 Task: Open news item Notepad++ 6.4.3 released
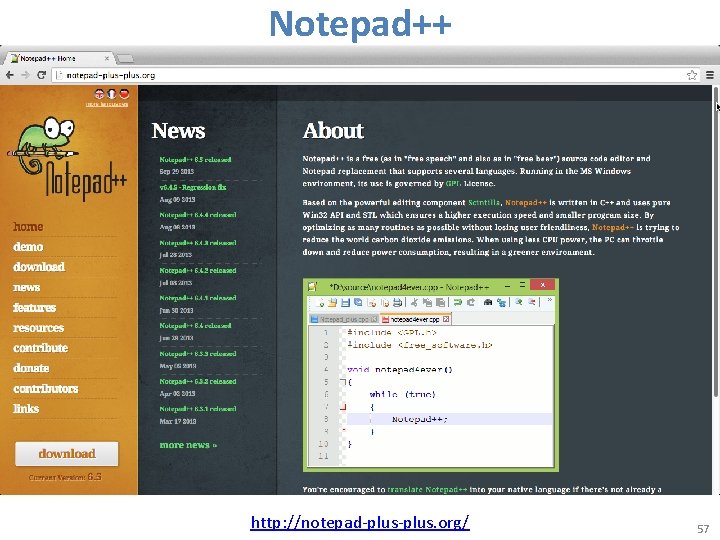pyautogui.click(x=198, y=243)
